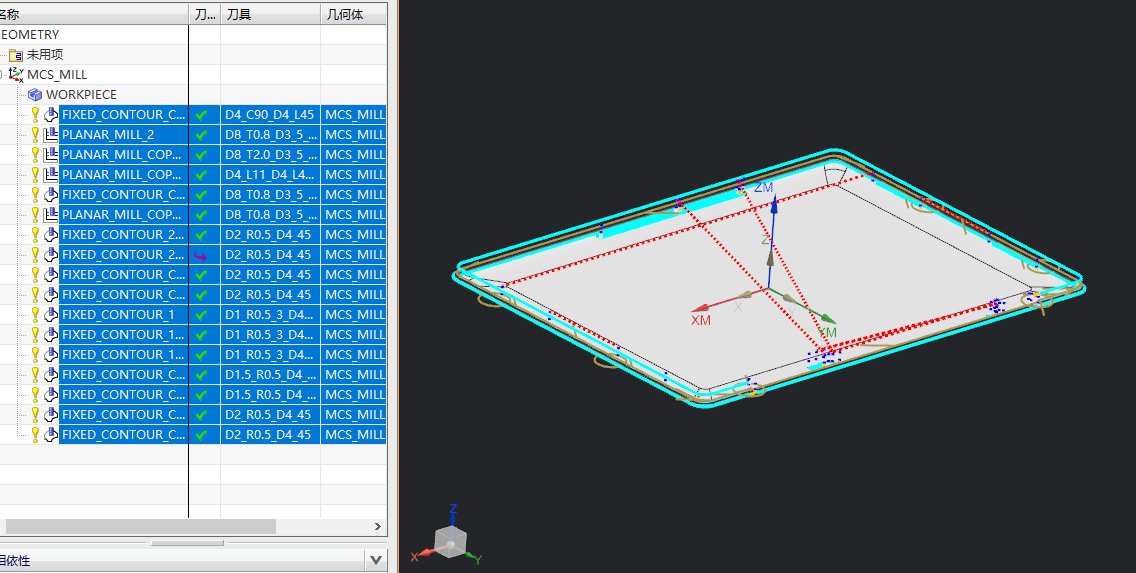Click the purple regenerate status arrow icon

[x=201, y=255]
